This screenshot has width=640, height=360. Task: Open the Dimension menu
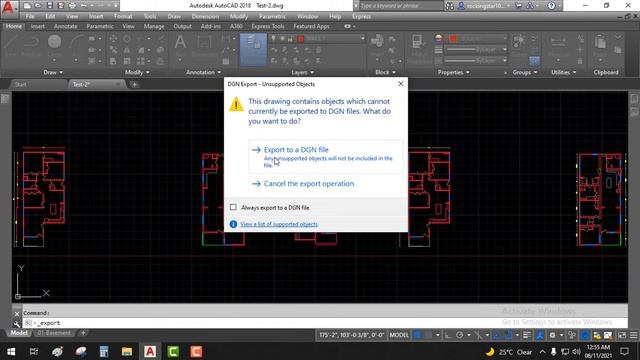click(205, 16)
